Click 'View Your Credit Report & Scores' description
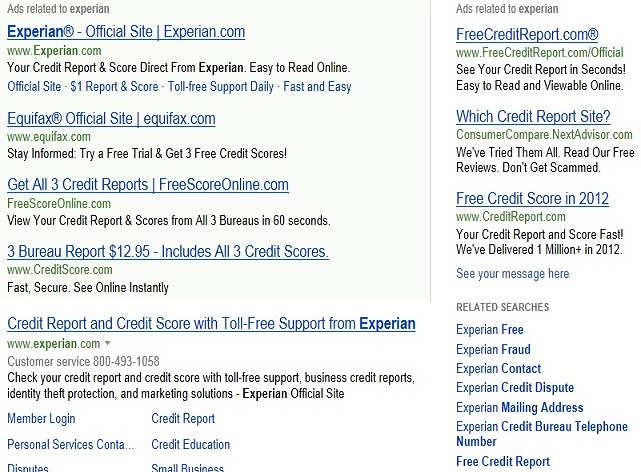Viewport: 641px width, 472px height. tap(168, 221)
